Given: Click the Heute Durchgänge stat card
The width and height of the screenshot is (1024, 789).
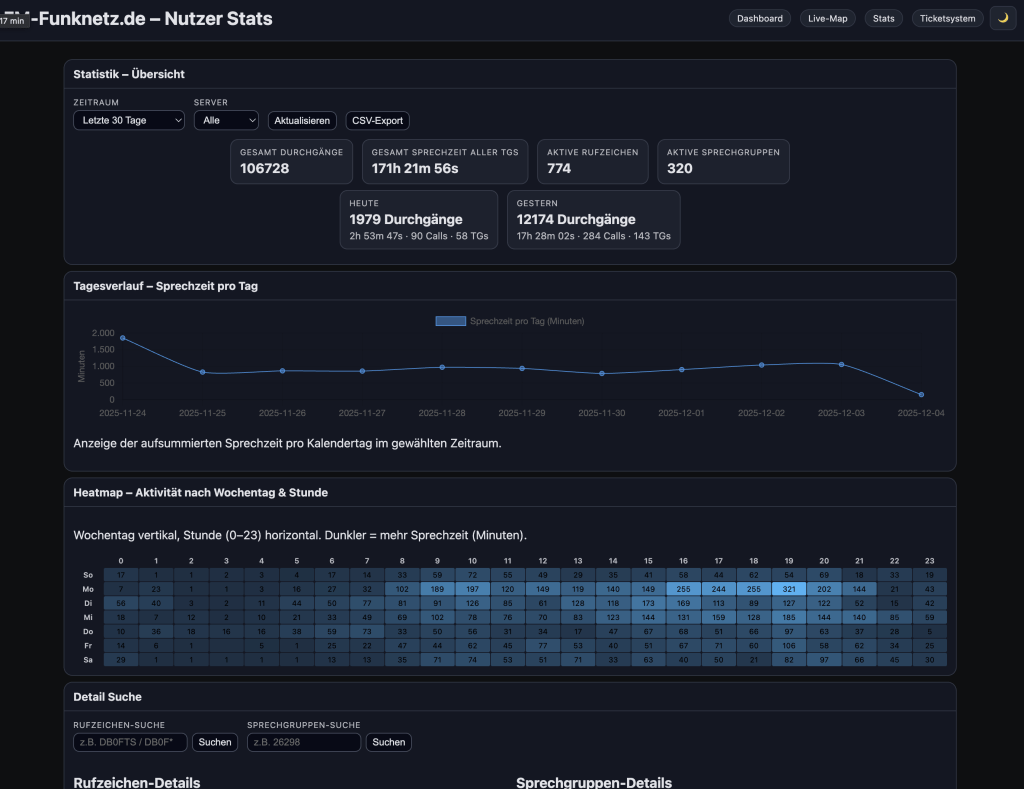Looking at the screenshot, I should 418,219.
